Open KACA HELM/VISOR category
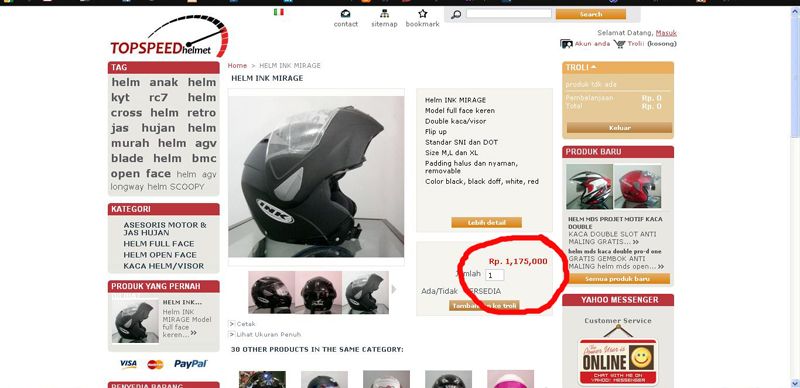Viewport: 800px width, 388px height. (x=163, y=266)
